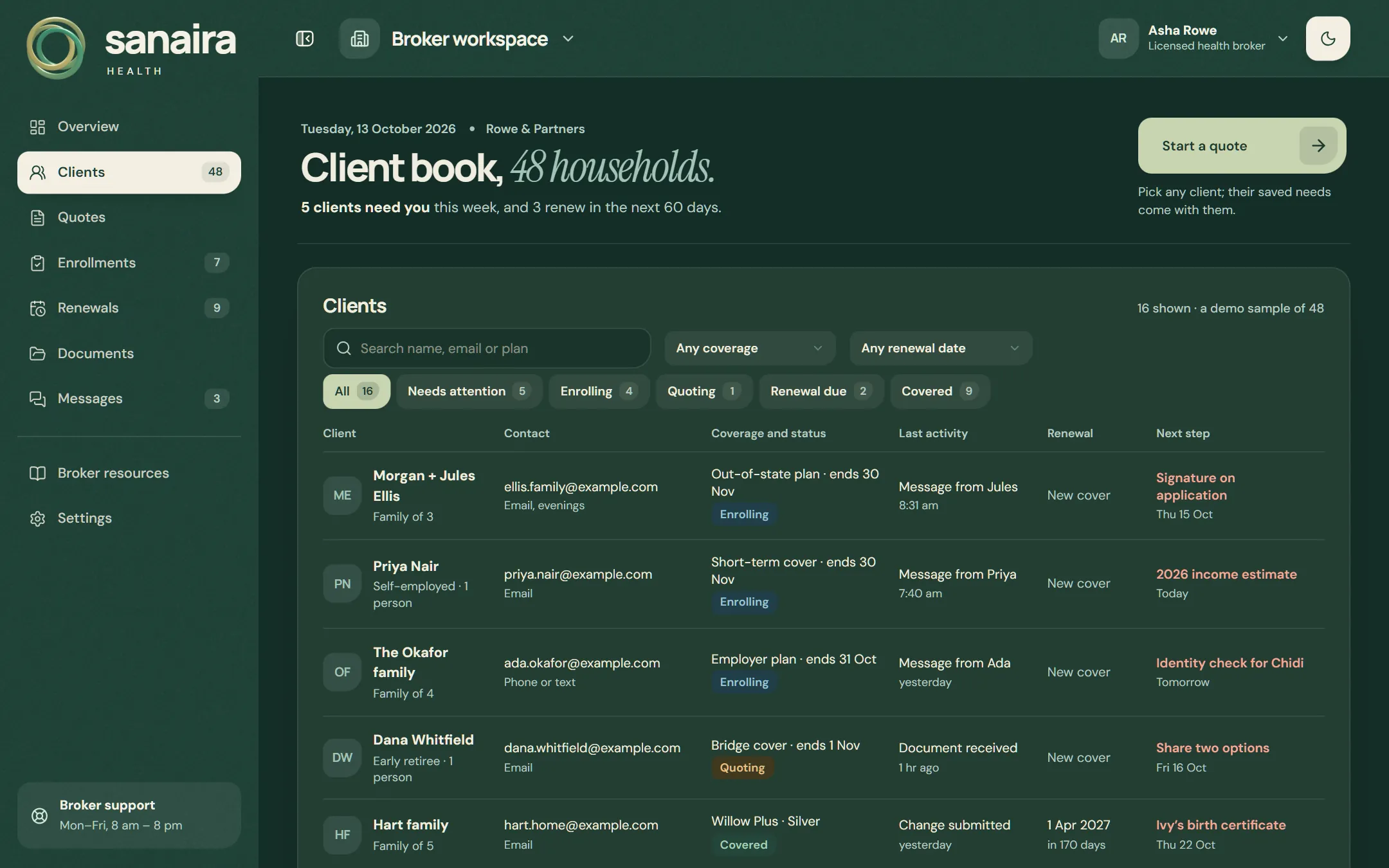Open Any coverage dropdown
The height and width of the screenshot is (868, 1389).
[x=750, y=348]
